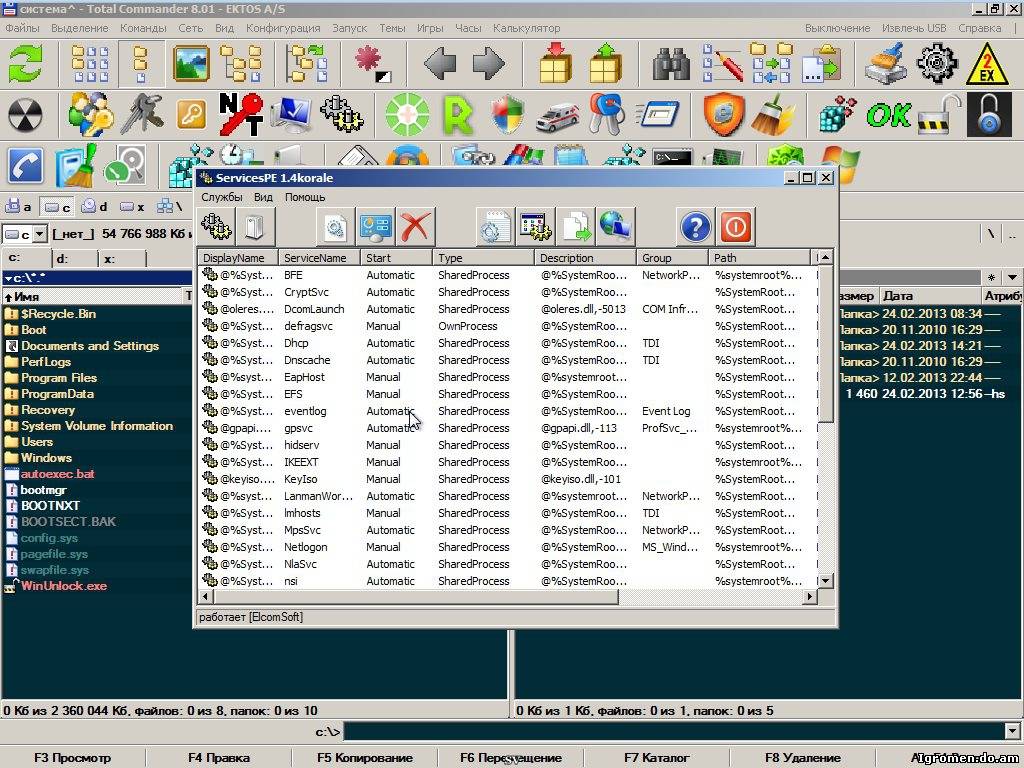The height and width of the screenshot is (768, 1024).
Task: Open the Службы menu in ServicesPE
Action: pyautogui.click(x=221, y=197)
